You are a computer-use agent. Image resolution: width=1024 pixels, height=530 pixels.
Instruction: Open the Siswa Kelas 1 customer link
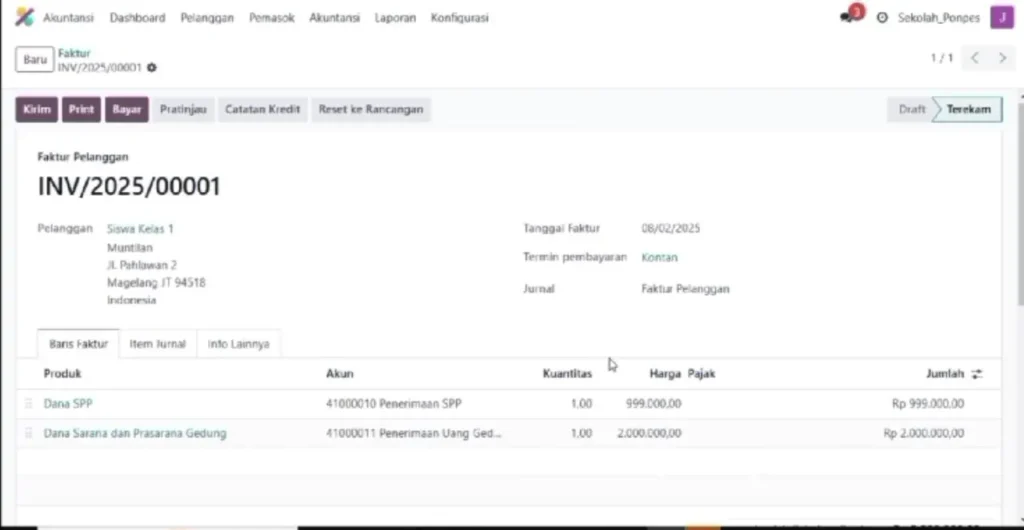coord(140,229)
